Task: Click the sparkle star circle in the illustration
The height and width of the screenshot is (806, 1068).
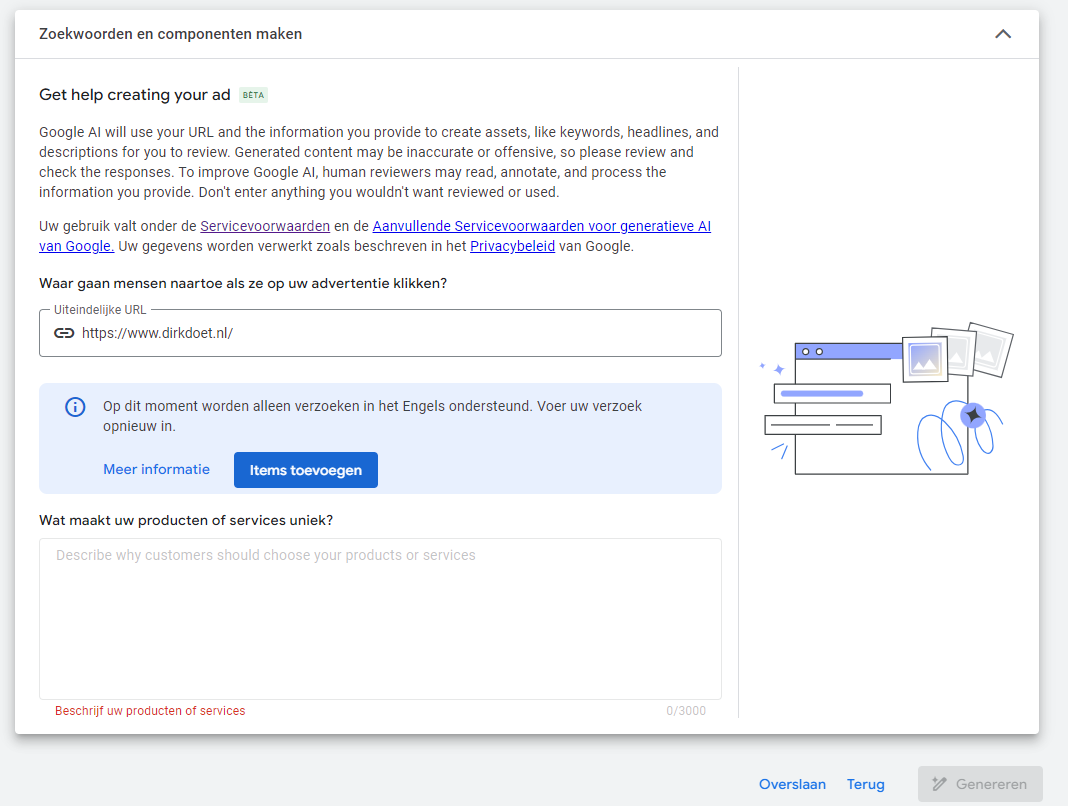Action: [x=972, y=415]
